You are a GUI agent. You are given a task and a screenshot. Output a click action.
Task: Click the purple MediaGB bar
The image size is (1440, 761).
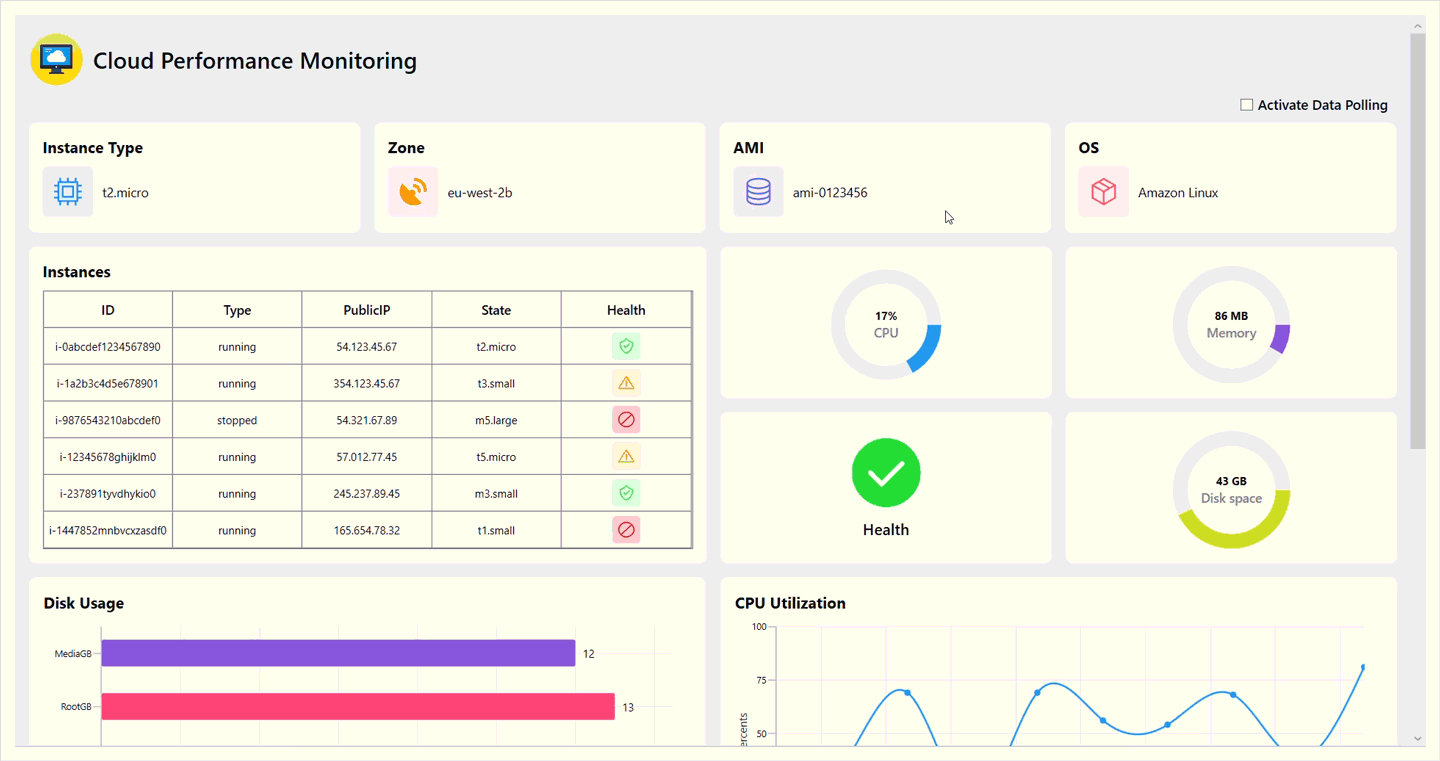click(x=338, y=653)
